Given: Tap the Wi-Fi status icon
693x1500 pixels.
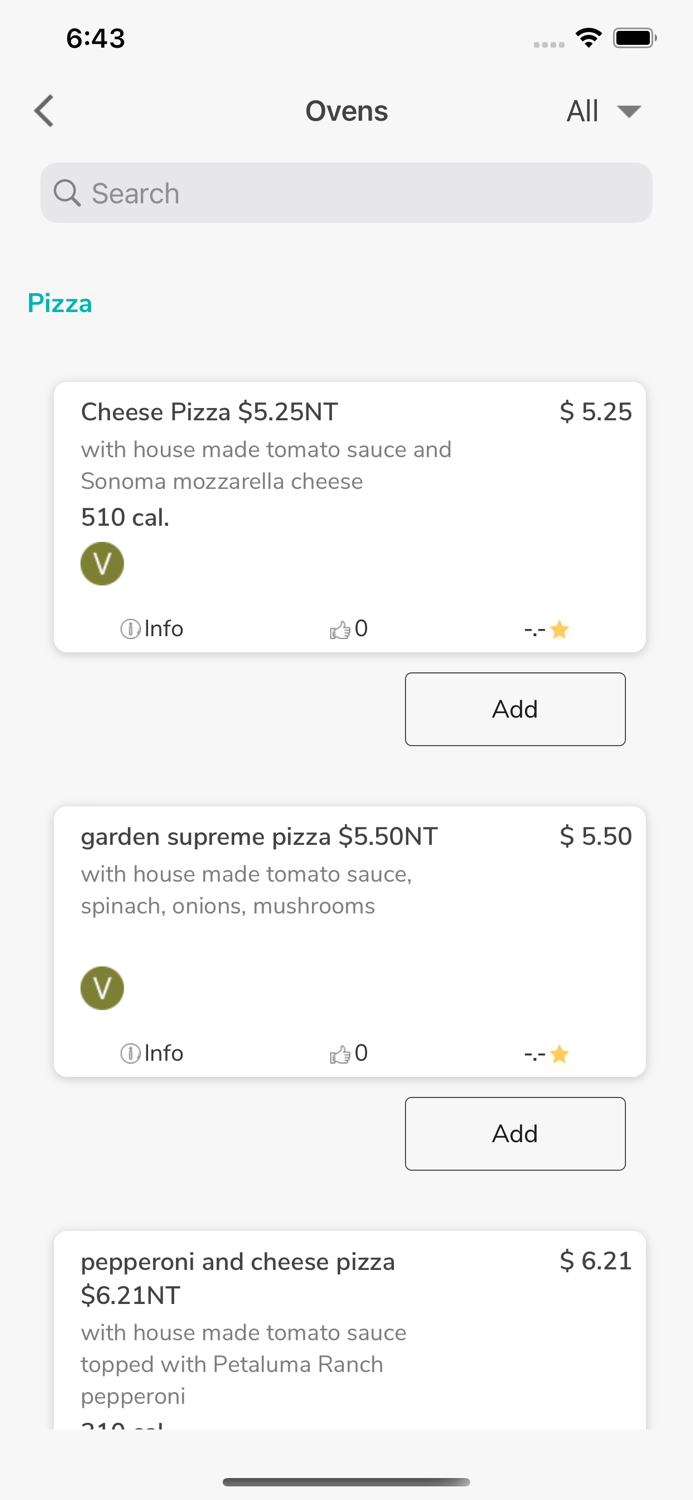Looking at the screenshot, I should (x=589, y=38).
